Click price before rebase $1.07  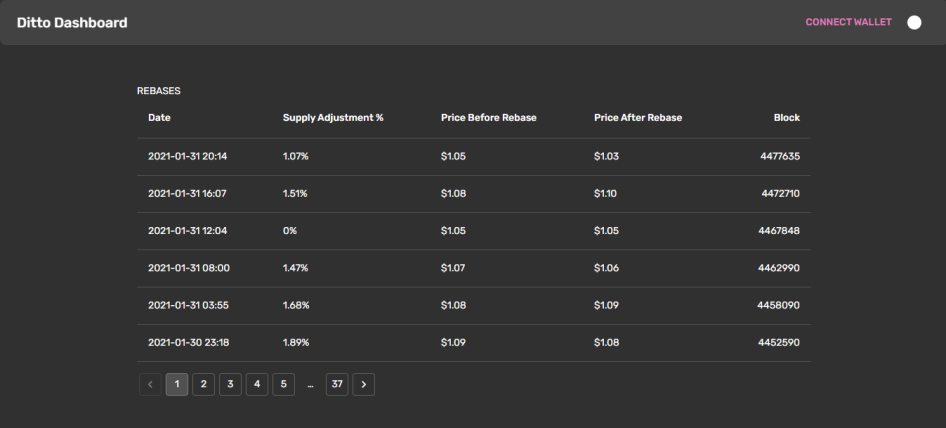(453, 268)
